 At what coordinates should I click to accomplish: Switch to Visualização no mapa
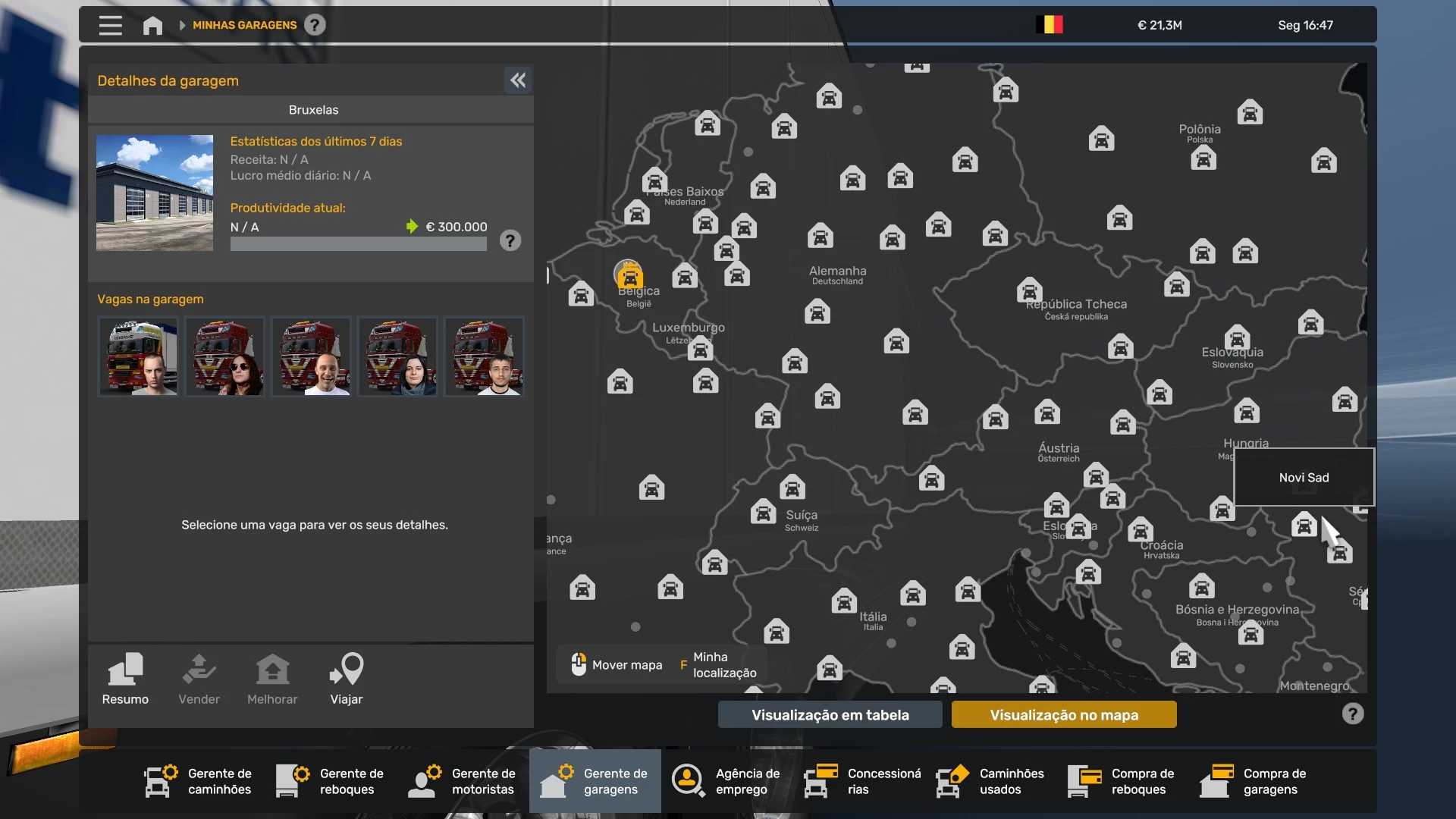point(1063,714)
